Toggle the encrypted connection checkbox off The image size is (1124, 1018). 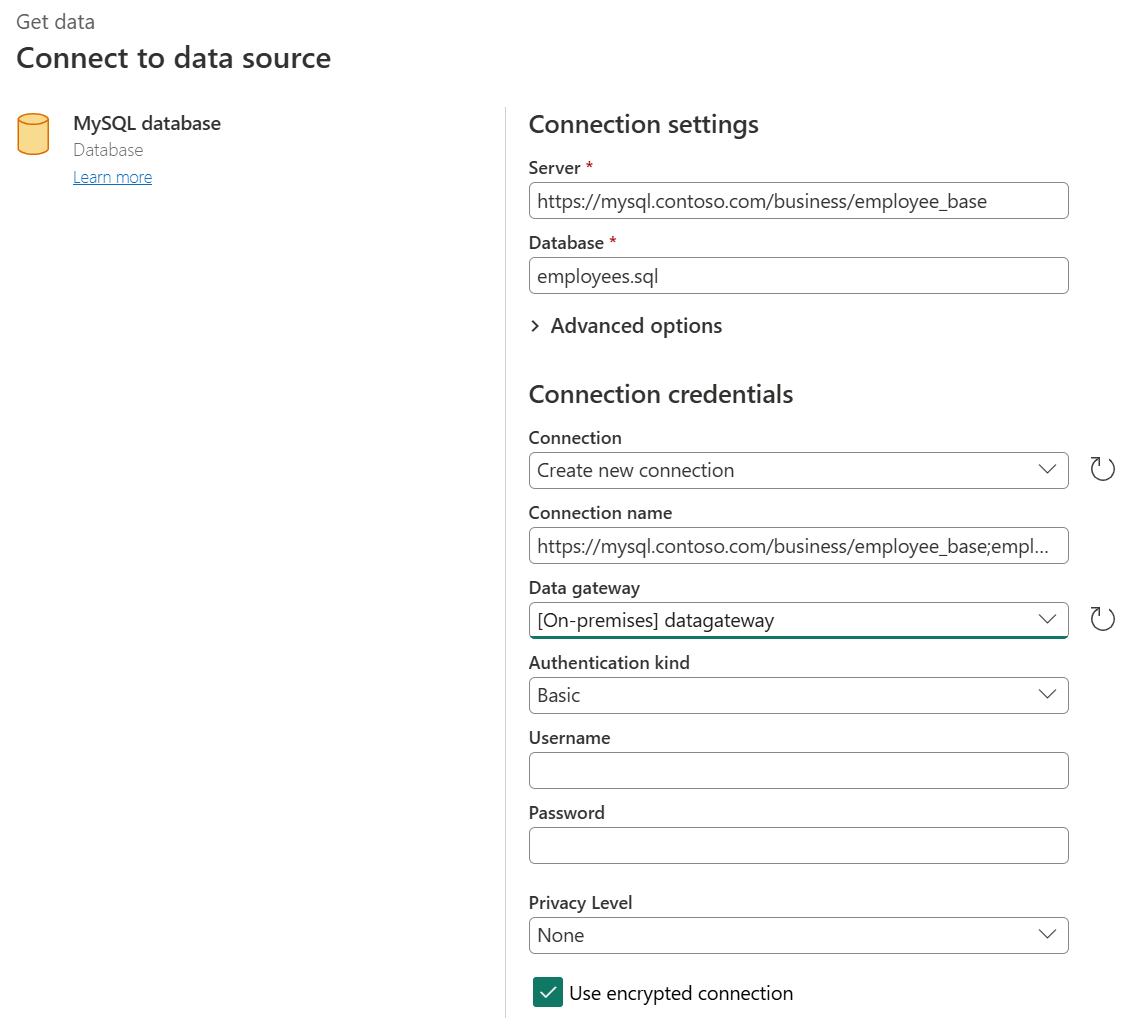tap(547, 992)
